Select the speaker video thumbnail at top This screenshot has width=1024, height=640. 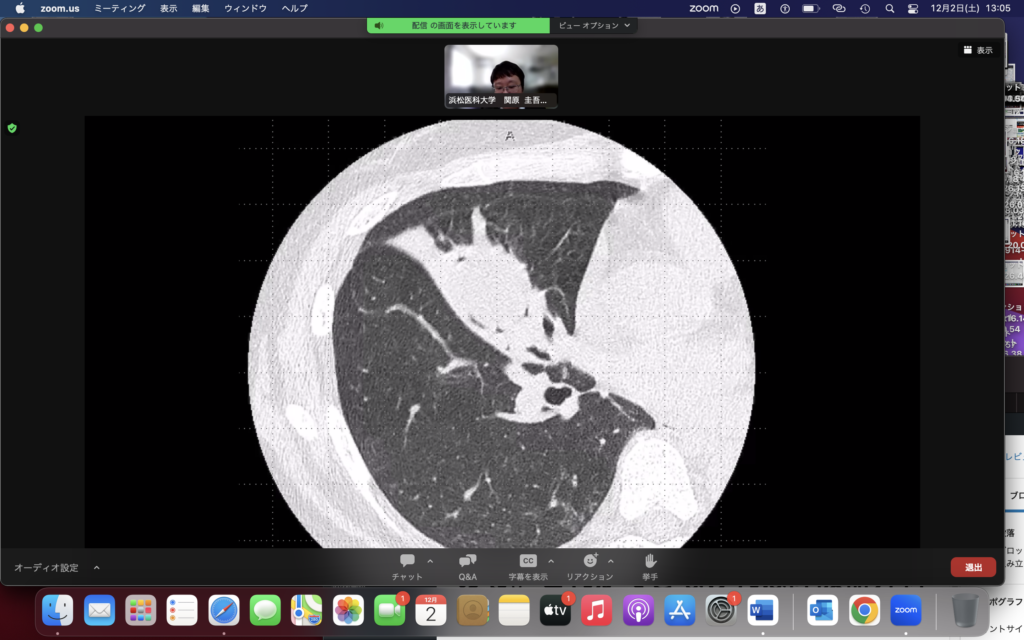pyautogui.click(x=501, y=76)
